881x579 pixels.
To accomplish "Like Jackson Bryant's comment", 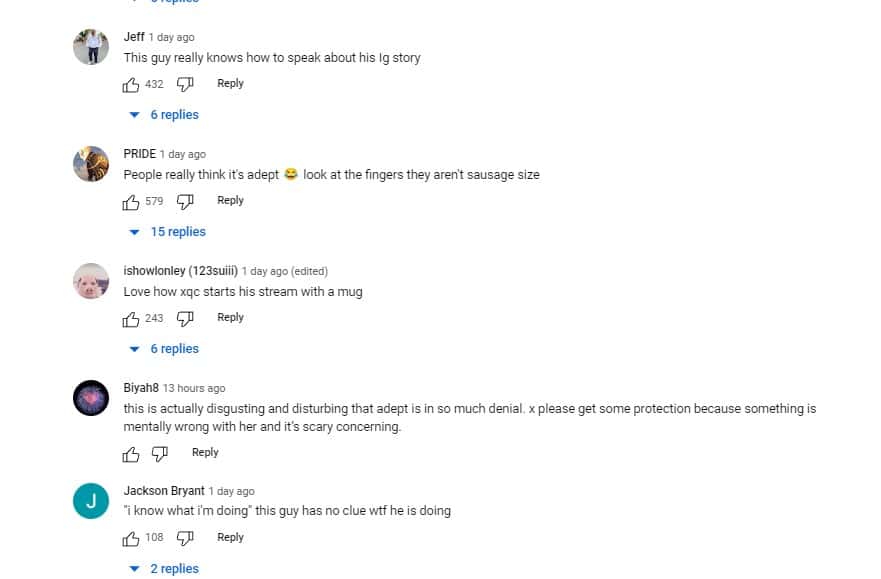I will tap(131, 539).
